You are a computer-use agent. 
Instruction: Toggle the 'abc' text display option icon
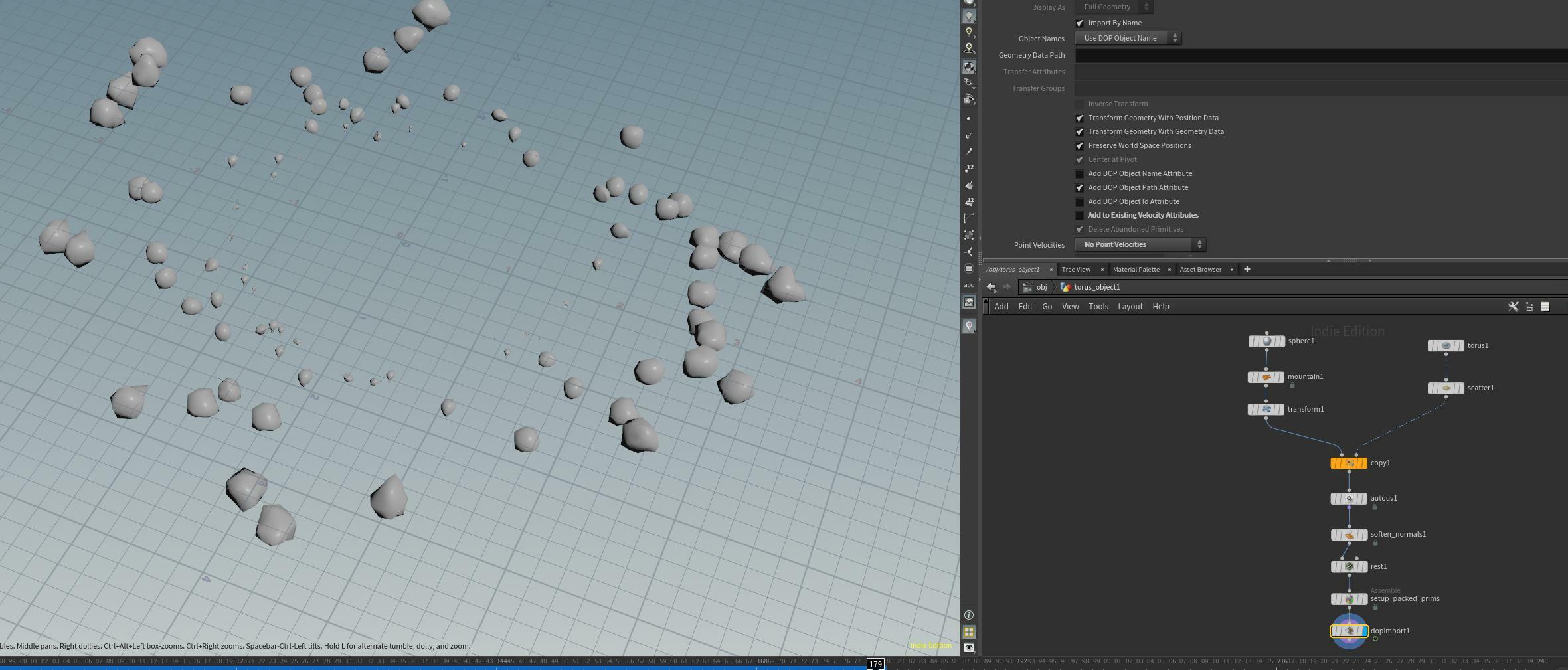[x=969, y=285]
